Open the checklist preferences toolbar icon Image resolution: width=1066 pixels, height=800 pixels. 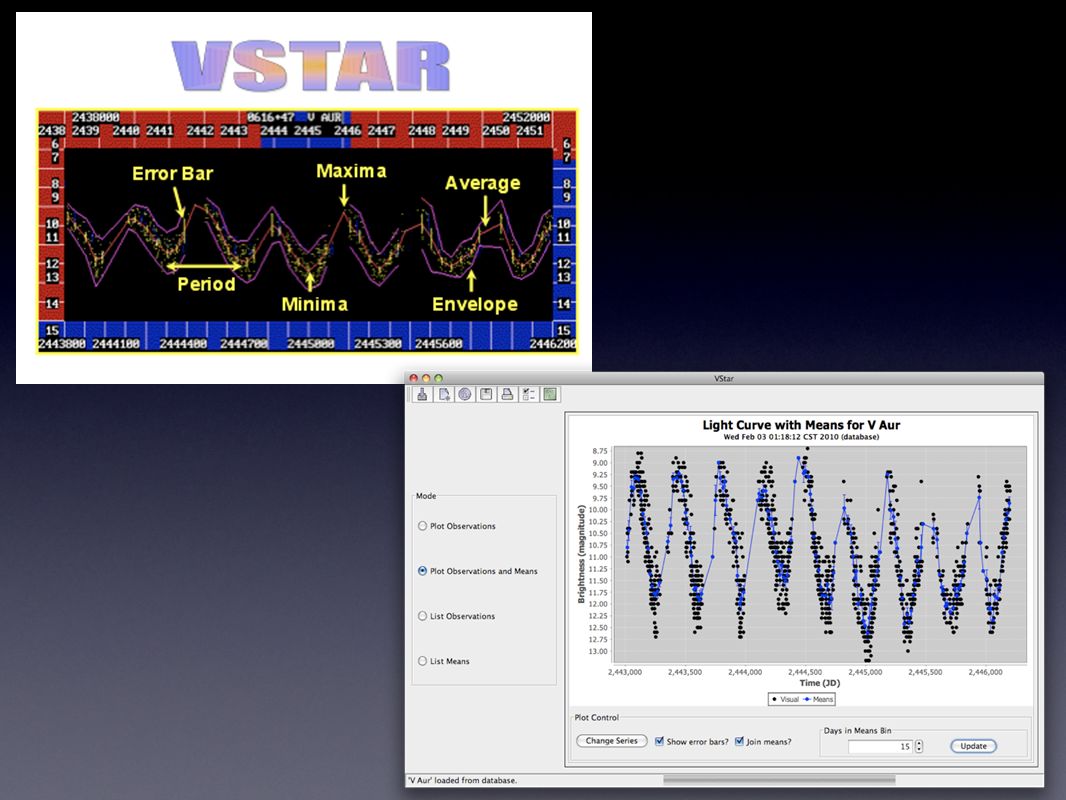pyautogui.click(x=529, y=394)
